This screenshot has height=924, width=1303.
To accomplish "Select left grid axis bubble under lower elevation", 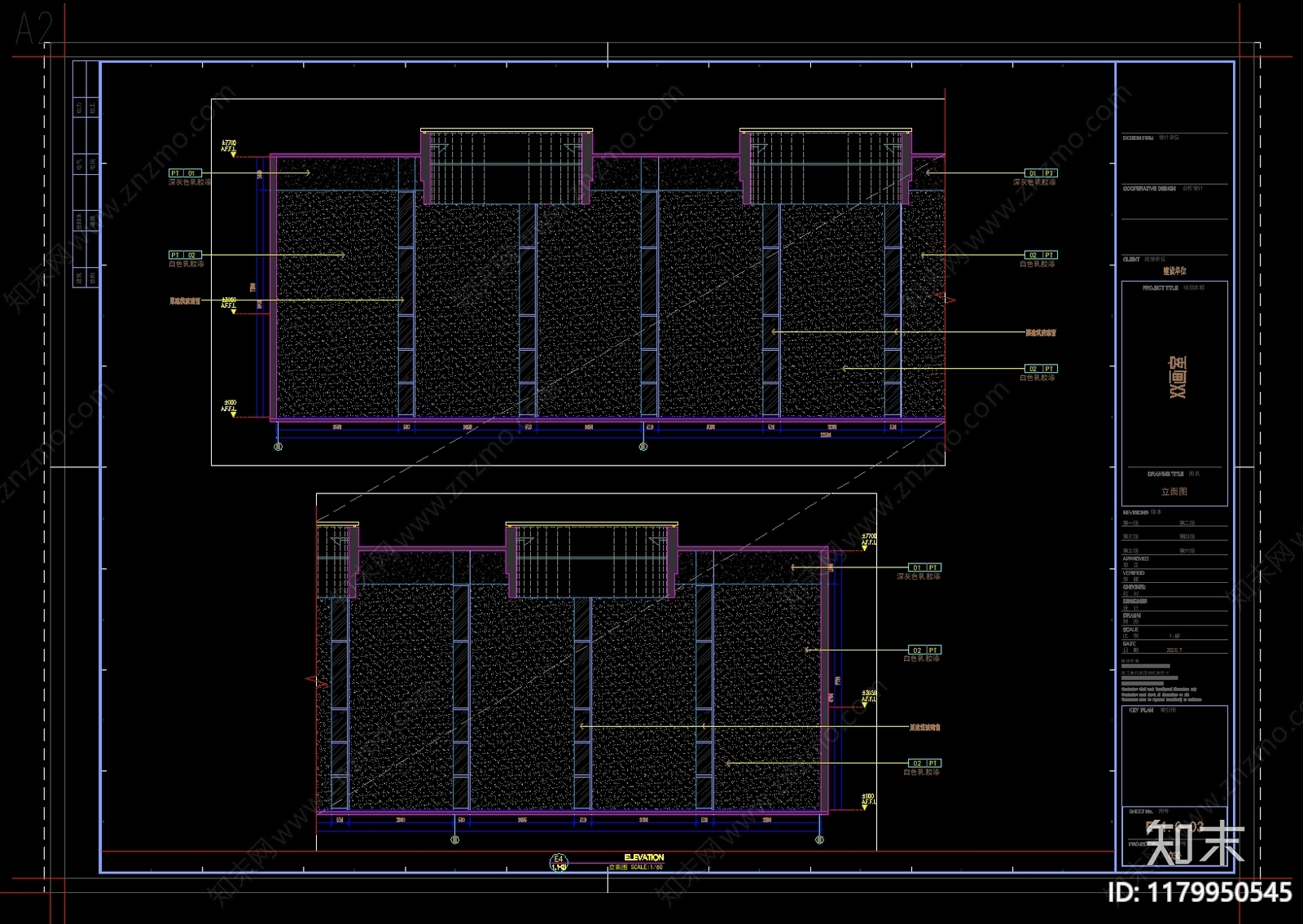I will (x=454, y=840).
